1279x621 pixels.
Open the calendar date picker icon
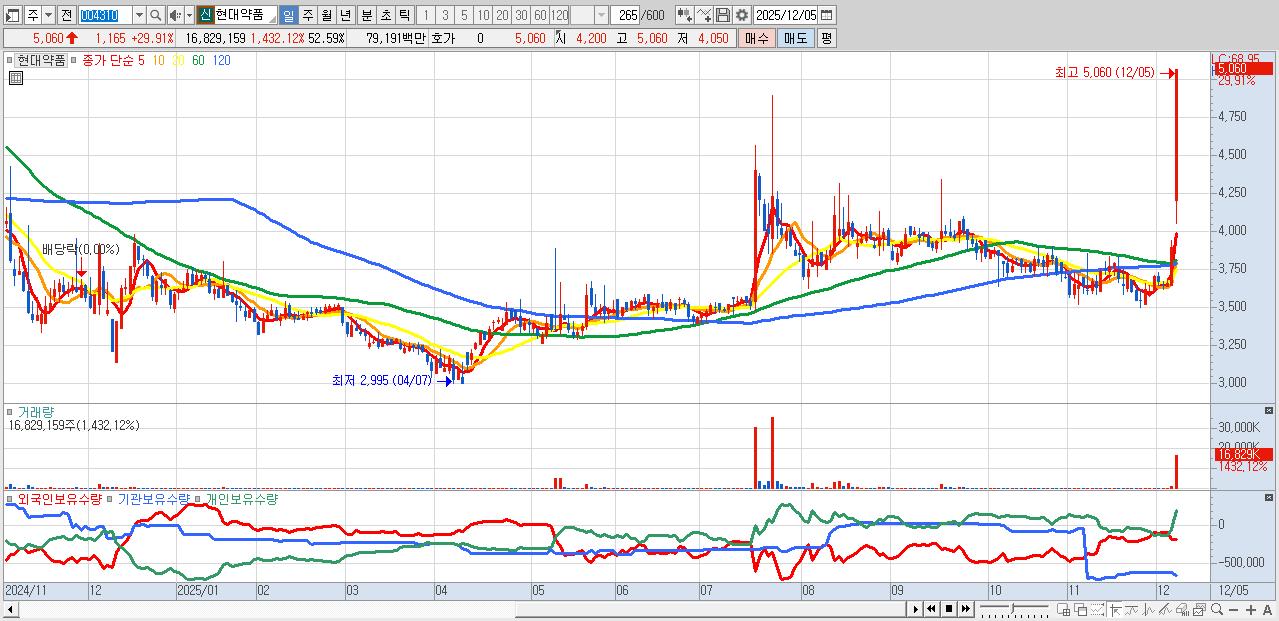point(826,15)
